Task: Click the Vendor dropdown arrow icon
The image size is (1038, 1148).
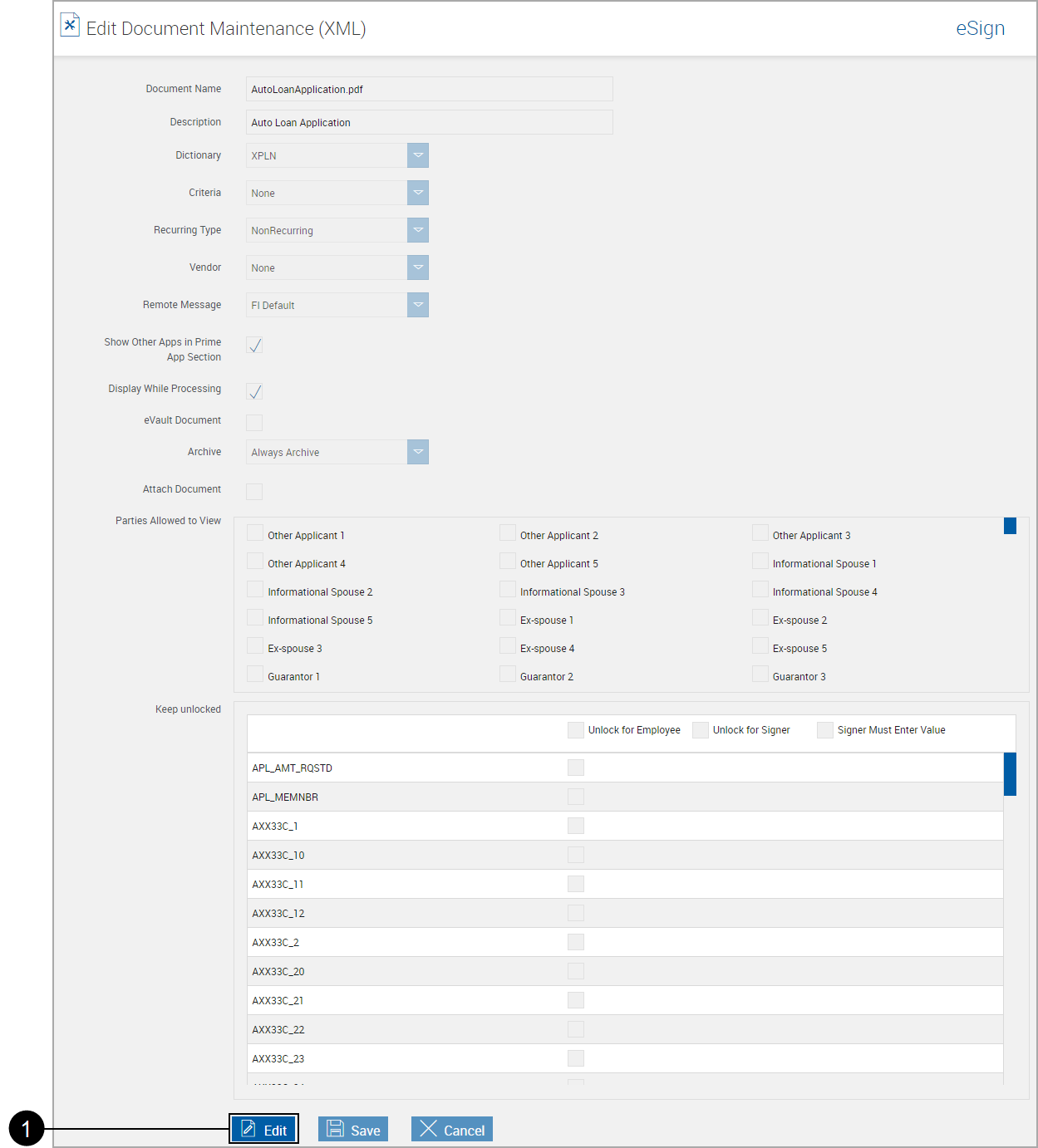Action: (x=418, y=267)
